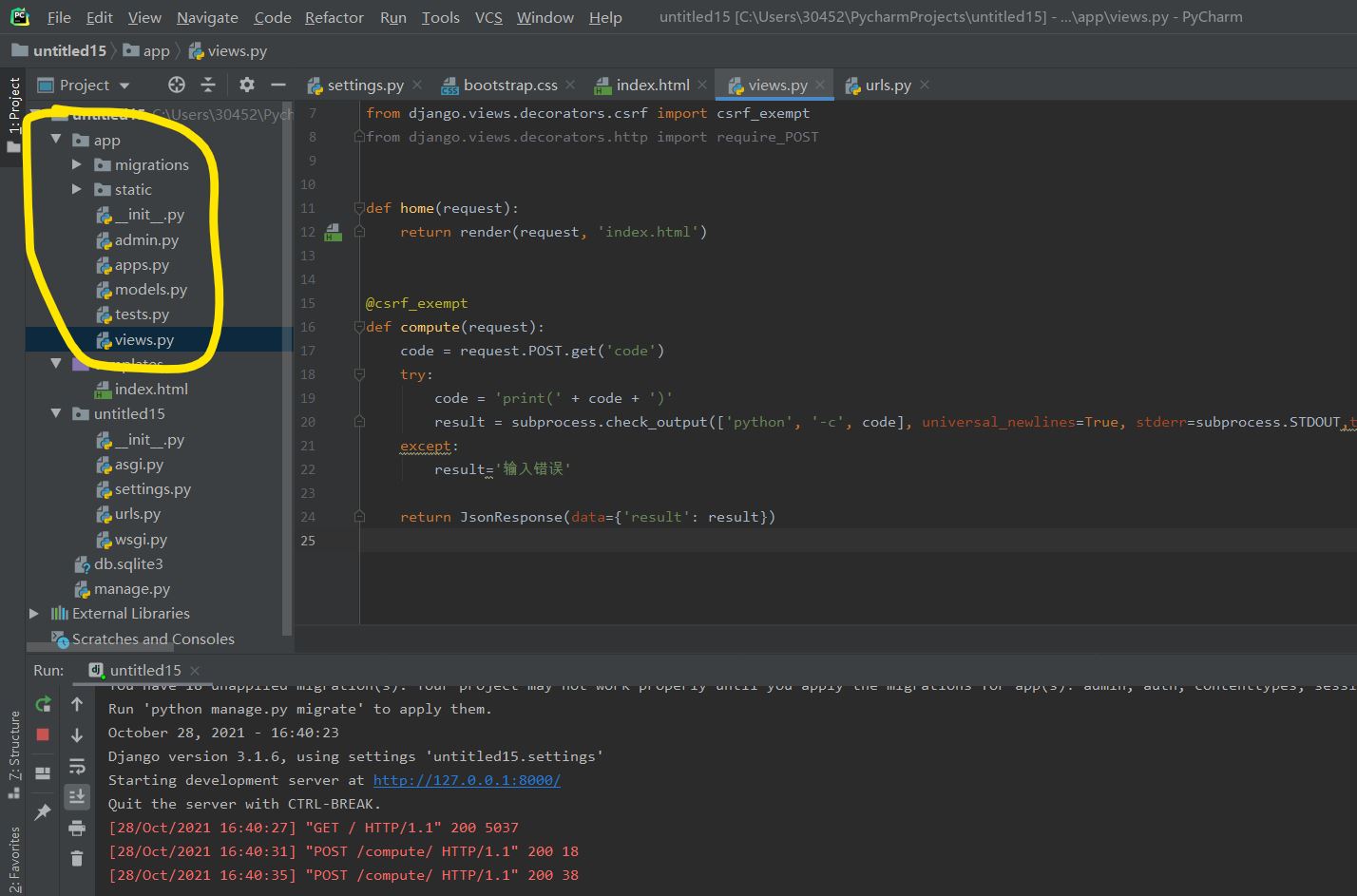Screen dimensions: 1357x896
Task: Open the Refactor menu
Action: [x=334, y=17]
